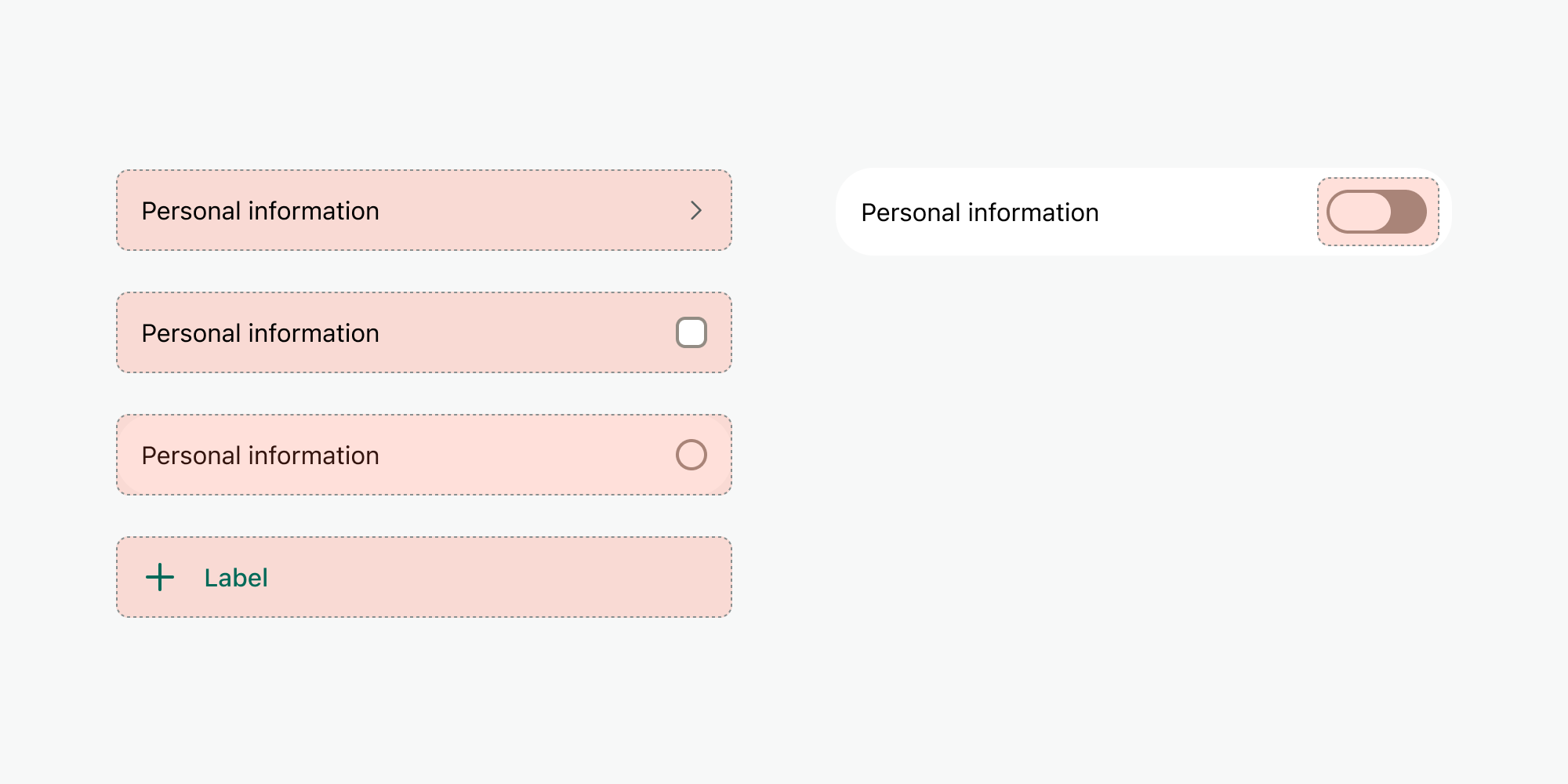Click Personal information text beside the toggle switch
1568x784 pixels.
point(979,212)
